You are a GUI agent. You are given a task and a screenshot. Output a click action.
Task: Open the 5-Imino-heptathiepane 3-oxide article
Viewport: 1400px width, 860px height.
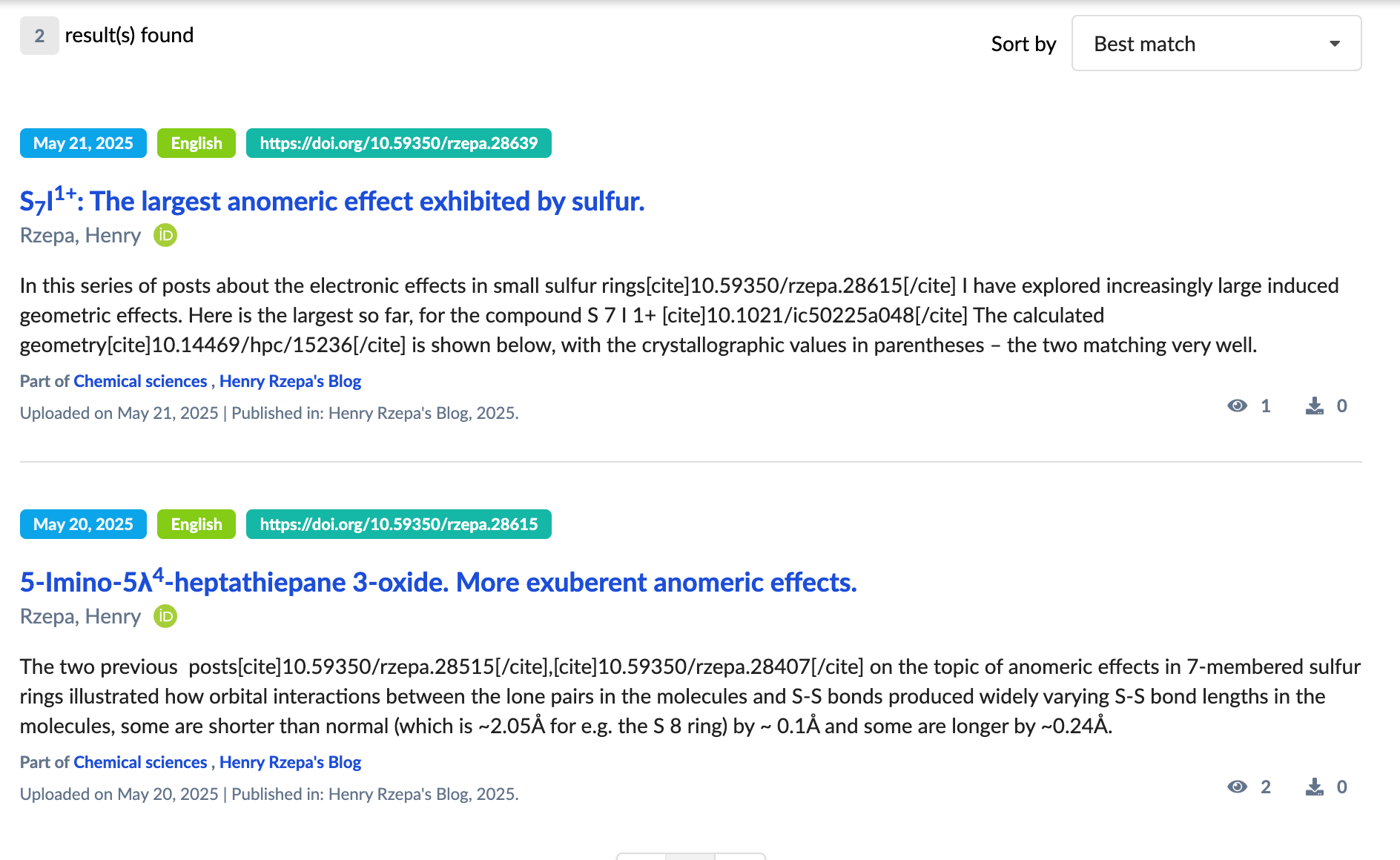[438, 583]
